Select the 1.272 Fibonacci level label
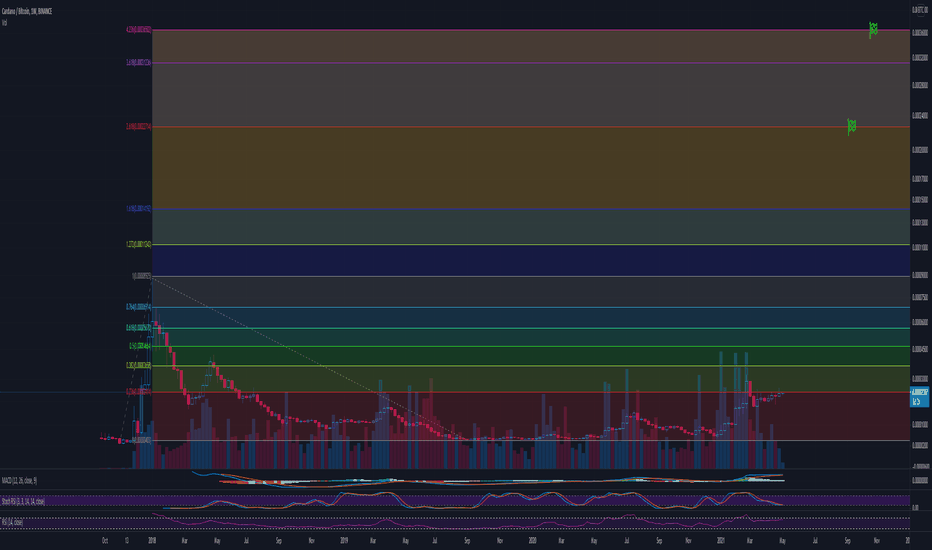Screen dimensions: 932x550 coord(138,244)
